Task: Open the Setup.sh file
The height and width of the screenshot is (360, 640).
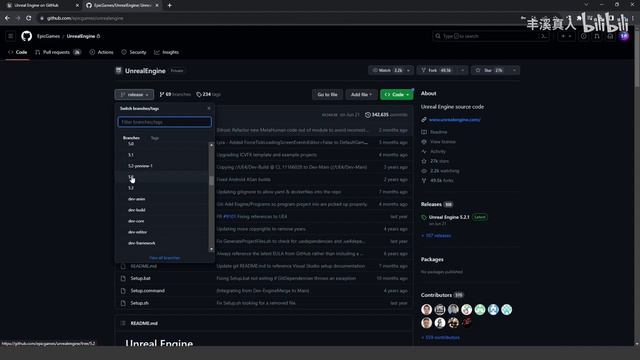Action: [x=140, y=303]
